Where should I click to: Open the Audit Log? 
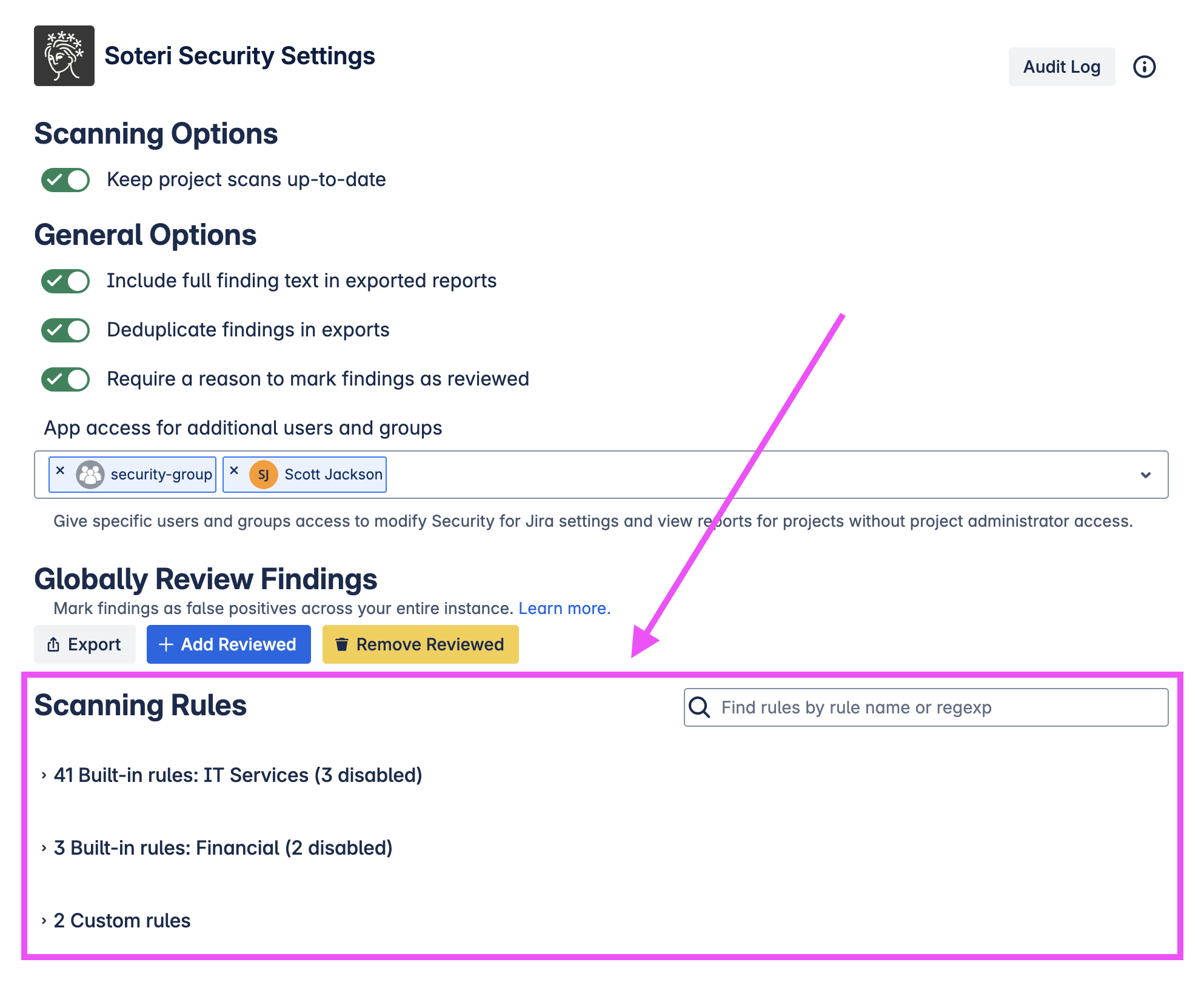pyautogui.click(x=1061, y=67)
